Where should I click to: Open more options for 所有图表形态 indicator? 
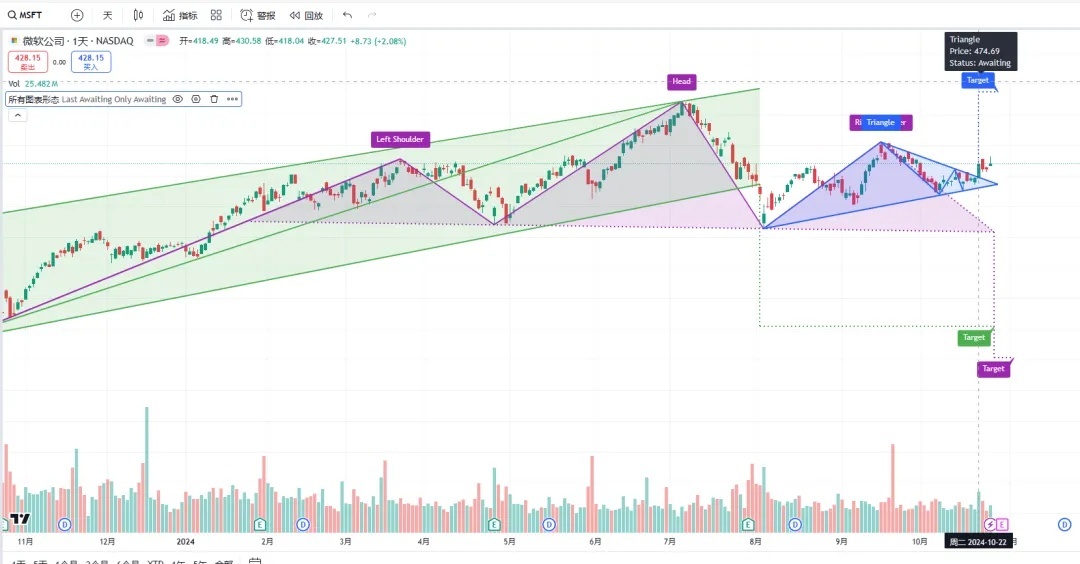click(x=232, y=99)
